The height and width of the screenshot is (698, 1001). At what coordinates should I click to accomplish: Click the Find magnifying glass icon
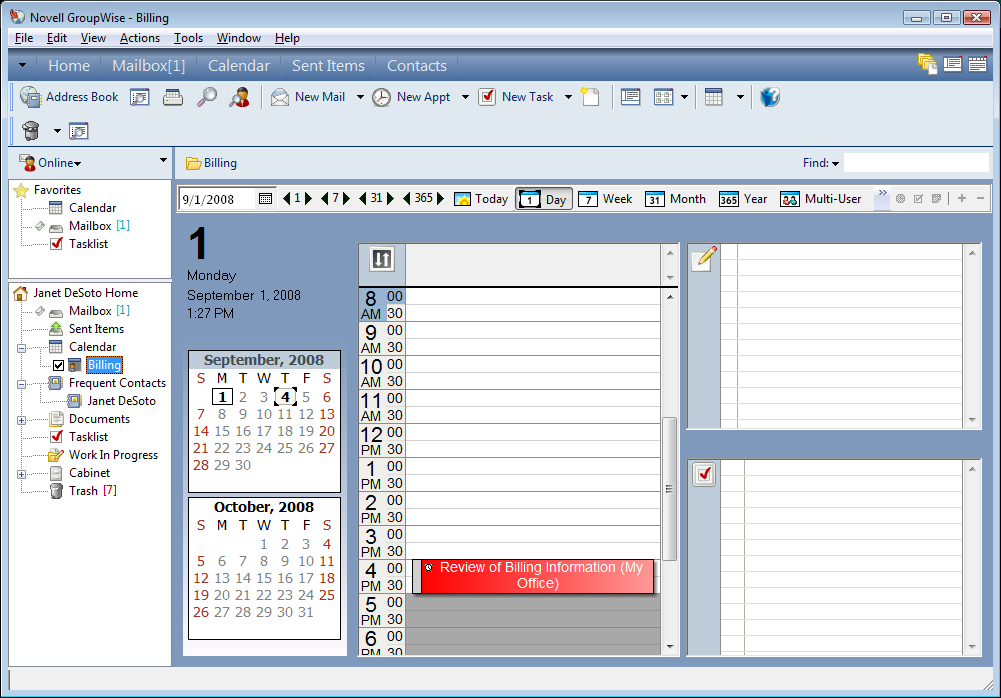point(206,97)
